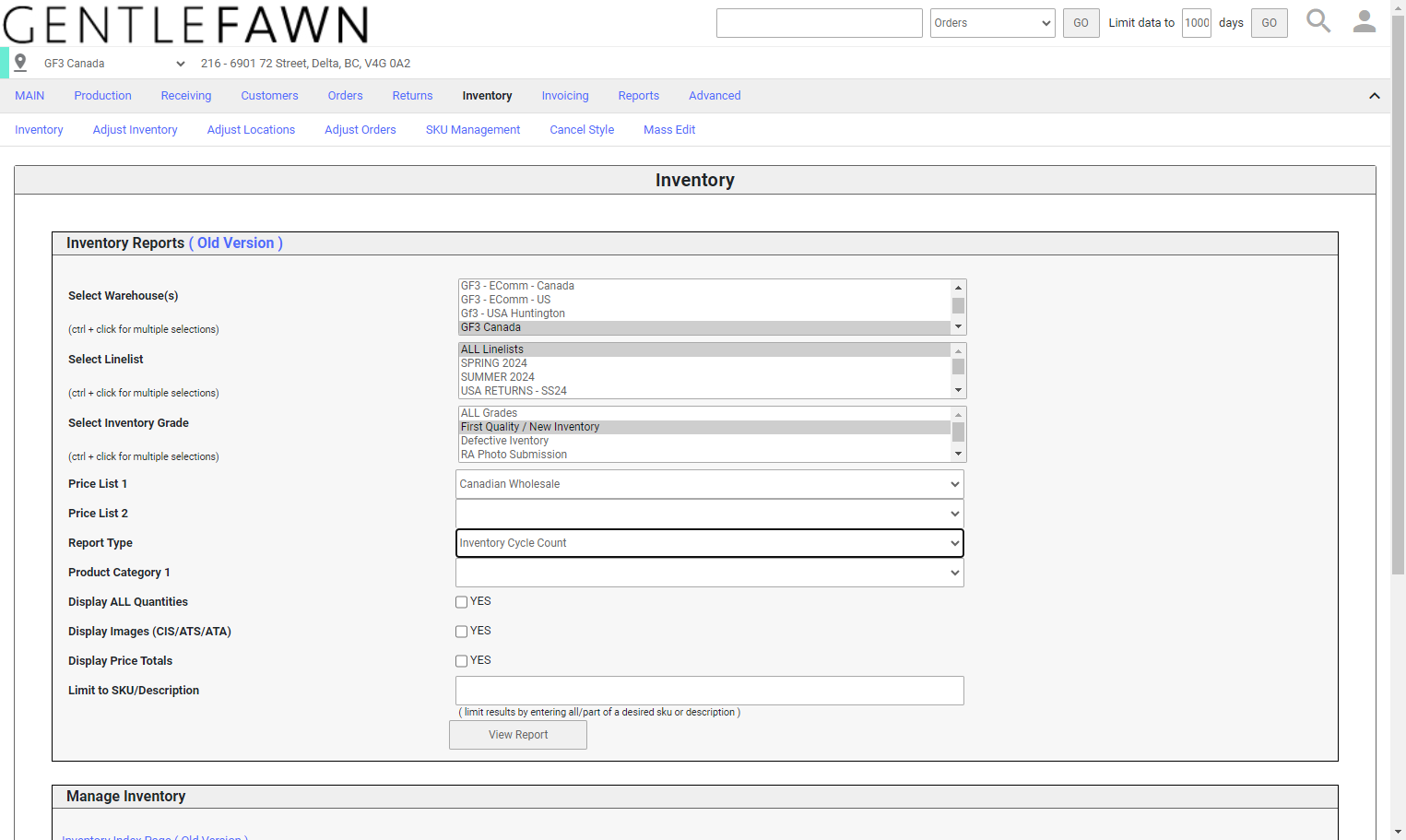Image resolution: width=1406 pixels, height=840 pixels.
Task: Select GF3 - EComm - US warehouse
Action: pyautogui.click(x=704, y=300)
